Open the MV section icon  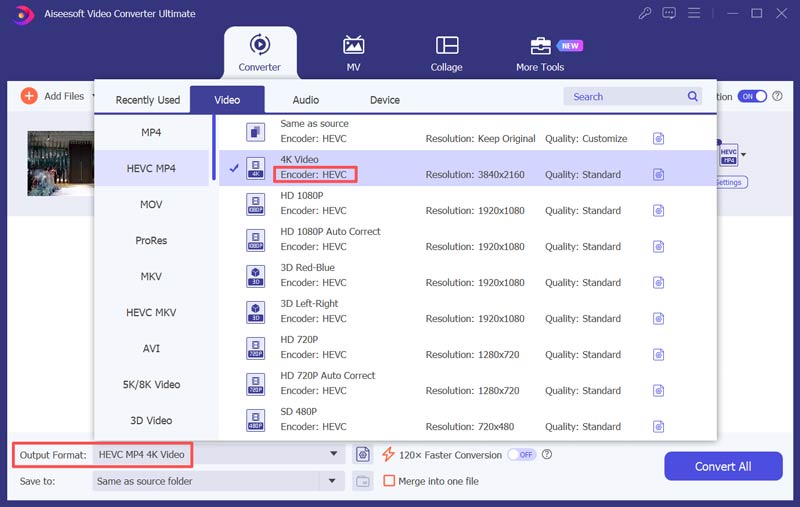point(353,46)
